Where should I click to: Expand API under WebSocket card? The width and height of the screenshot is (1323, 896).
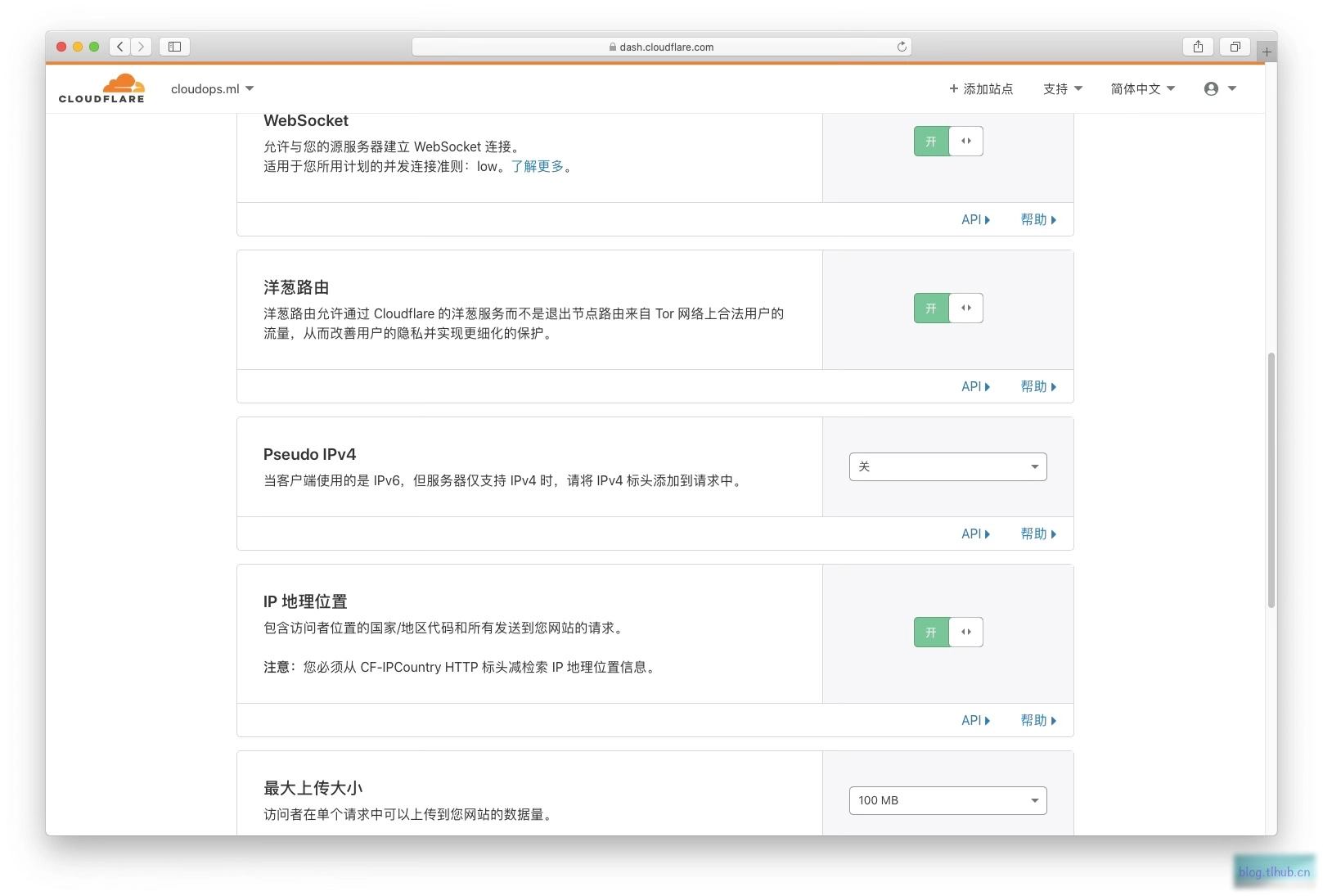click(x=975, y=219)
